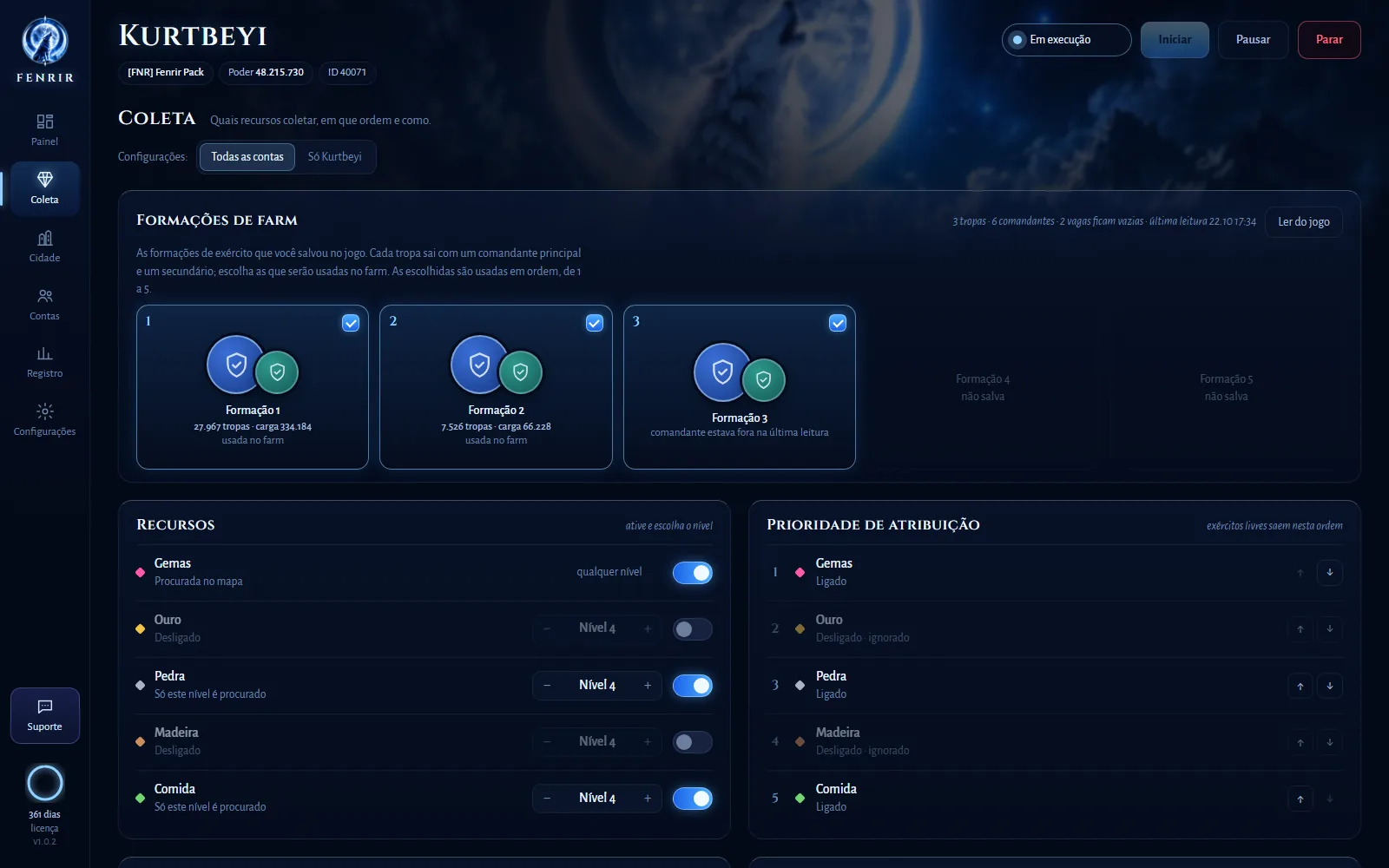Move Ouro priority down
This screenshot has height=868, width=1389.
pyautogui.click(x=1329, y=629)
